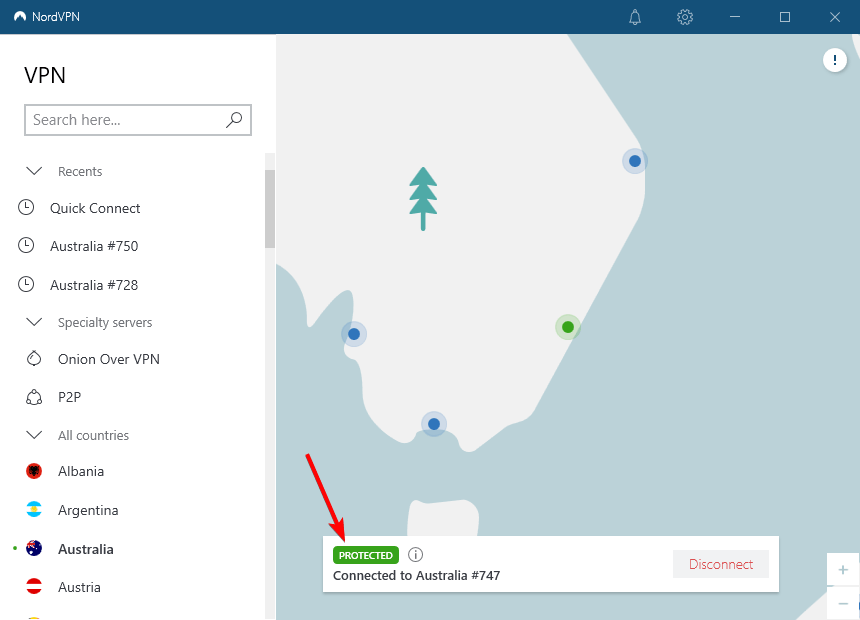Select Quick Connect from recents
860x620 pixels.
tap(95, 208)
